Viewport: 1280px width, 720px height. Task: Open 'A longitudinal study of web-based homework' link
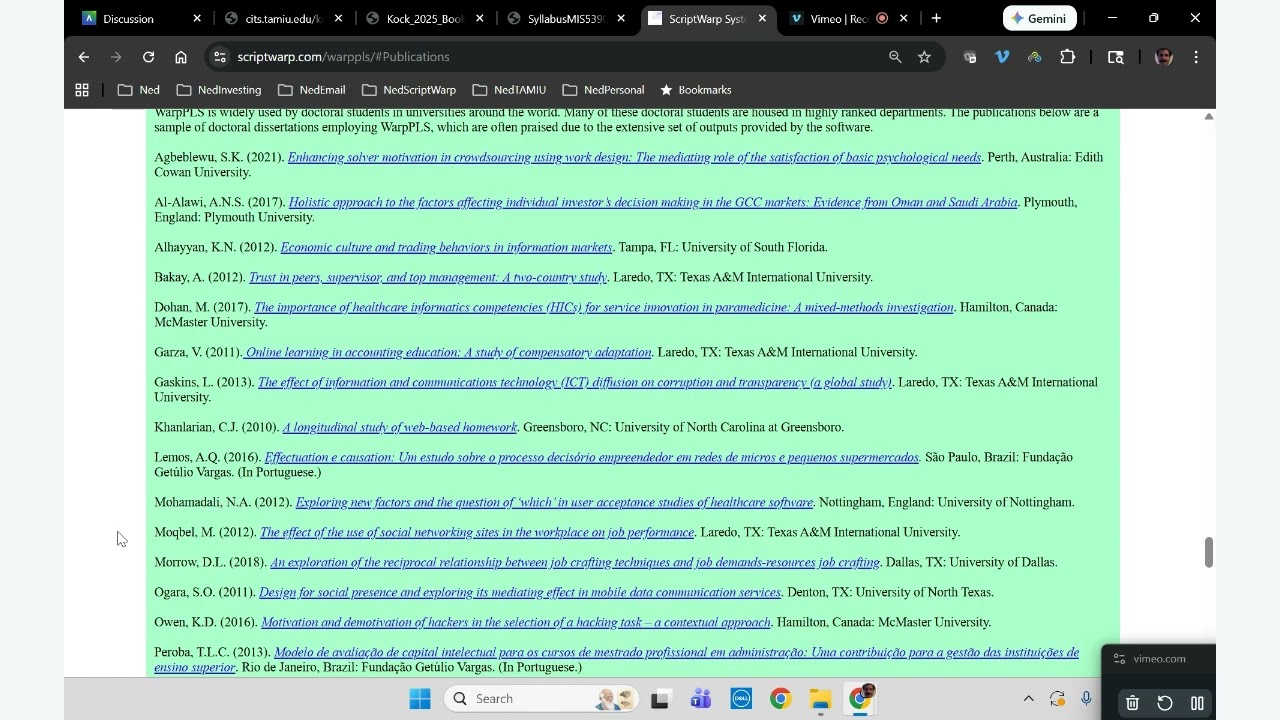pyautogui.click(x=400, y=428)
